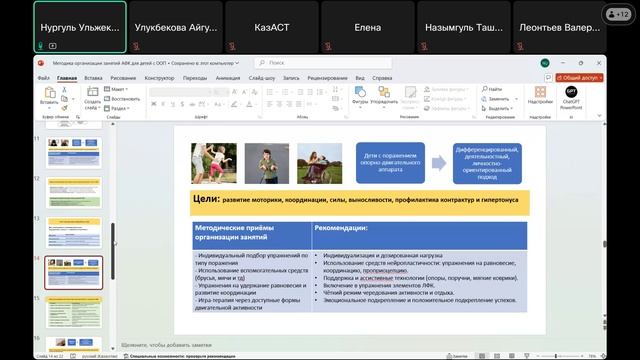Switch to the Design (Конструктор) tab
Viewport: 640px width, 360px height.
[x=159, y=78]
